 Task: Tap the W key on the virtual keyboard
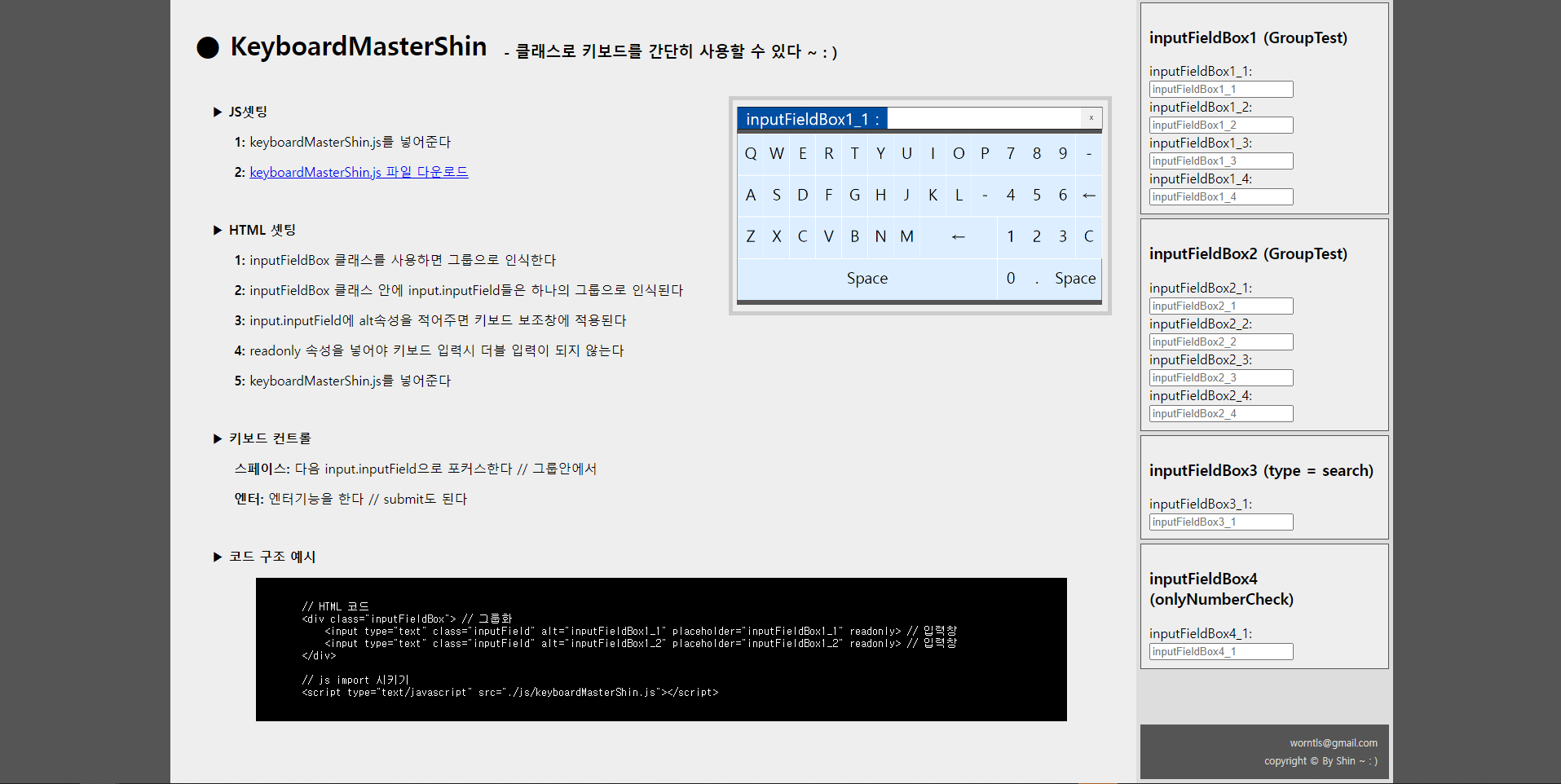[x=777, y=153]
